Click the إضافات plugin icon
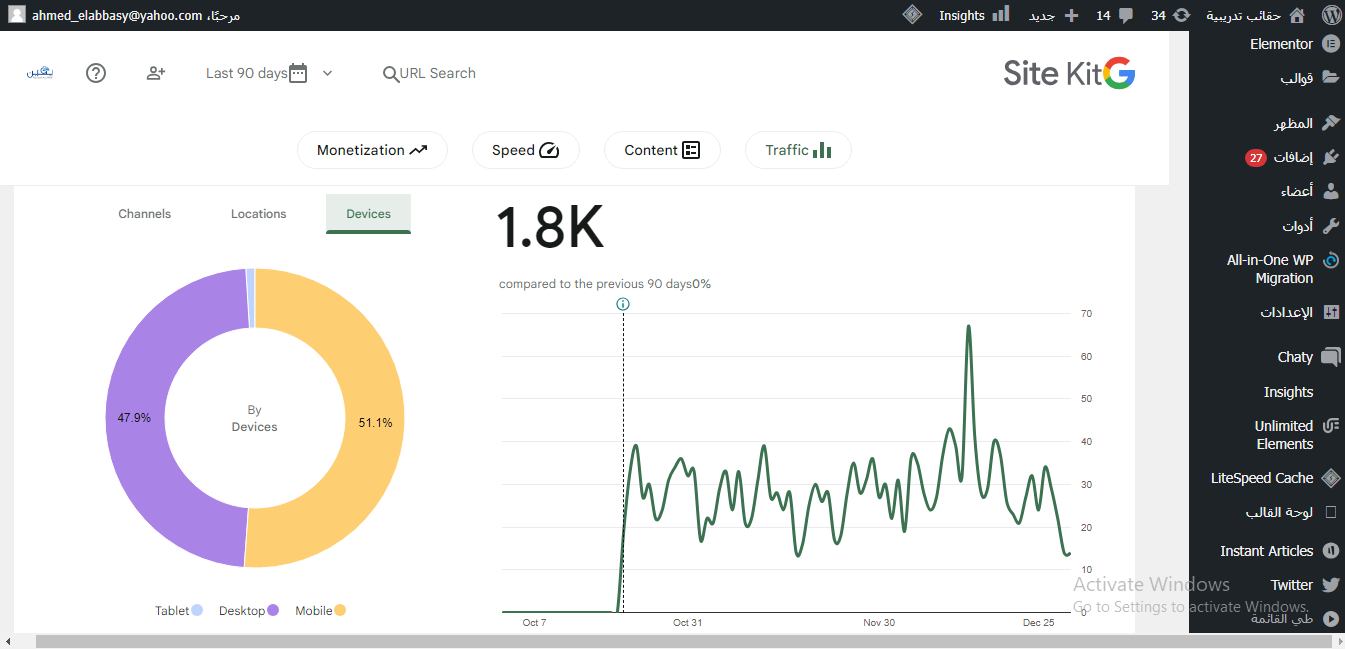Image resolution: width=1345 pixels, height=649 pixels. 1331,157
